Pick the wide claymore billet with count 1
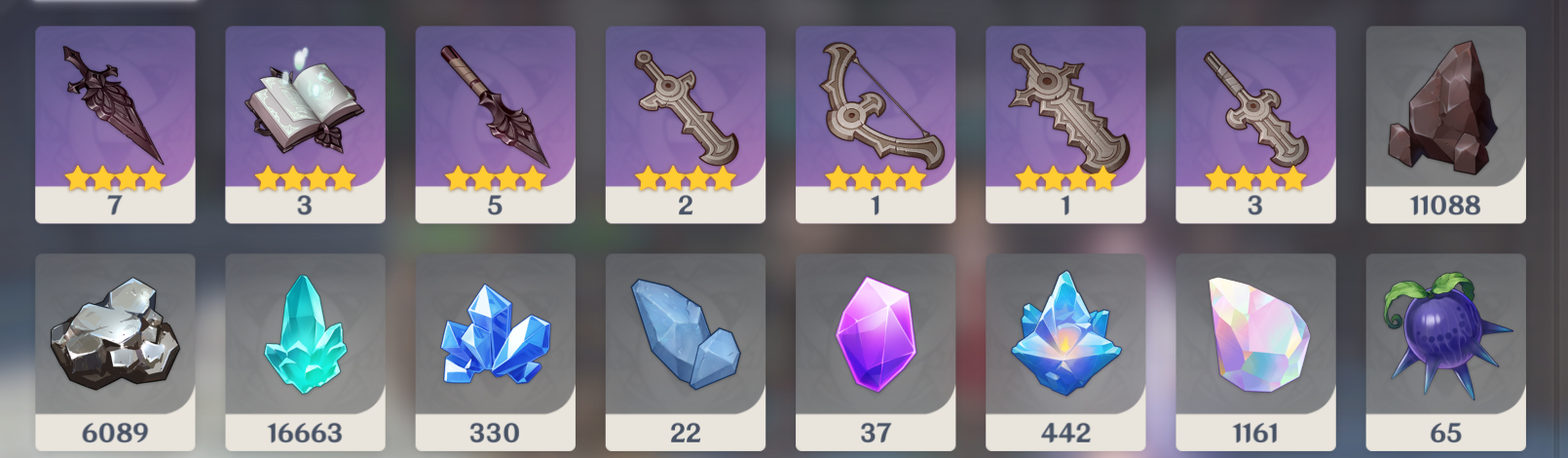The height and width of the screenshot is (458, 1568). tap(1065, 125)
